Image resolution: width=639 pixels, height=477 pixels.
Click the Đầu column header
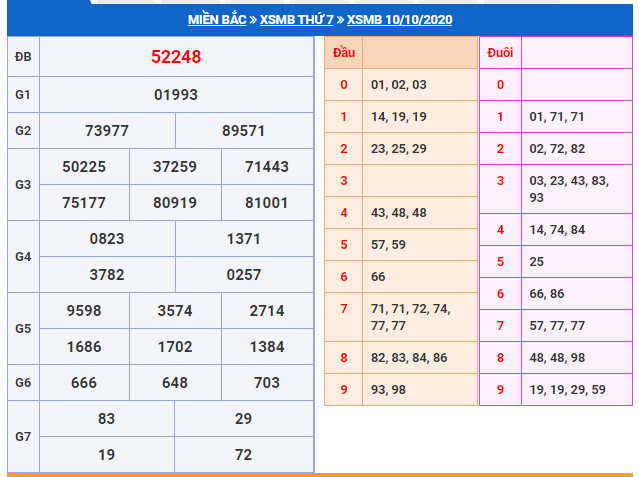tap(344, 53)
